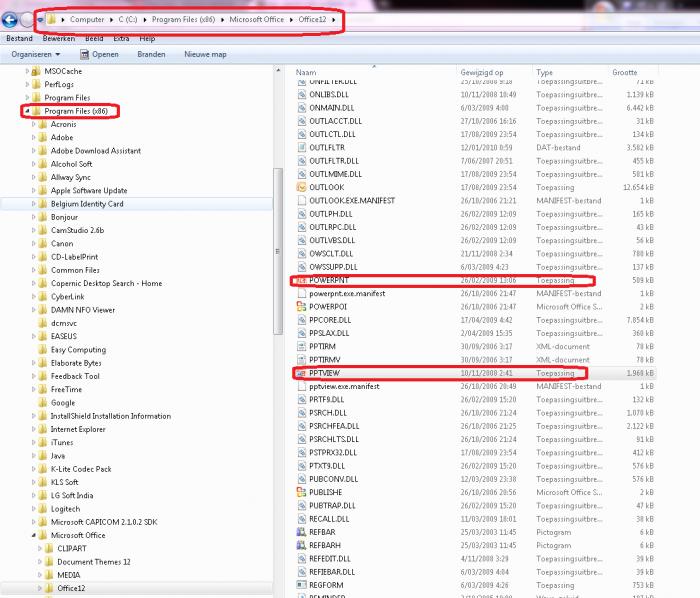Click the REFBAR pictogram icon
This screenshot has height=598, width=700.
(302, 532)
